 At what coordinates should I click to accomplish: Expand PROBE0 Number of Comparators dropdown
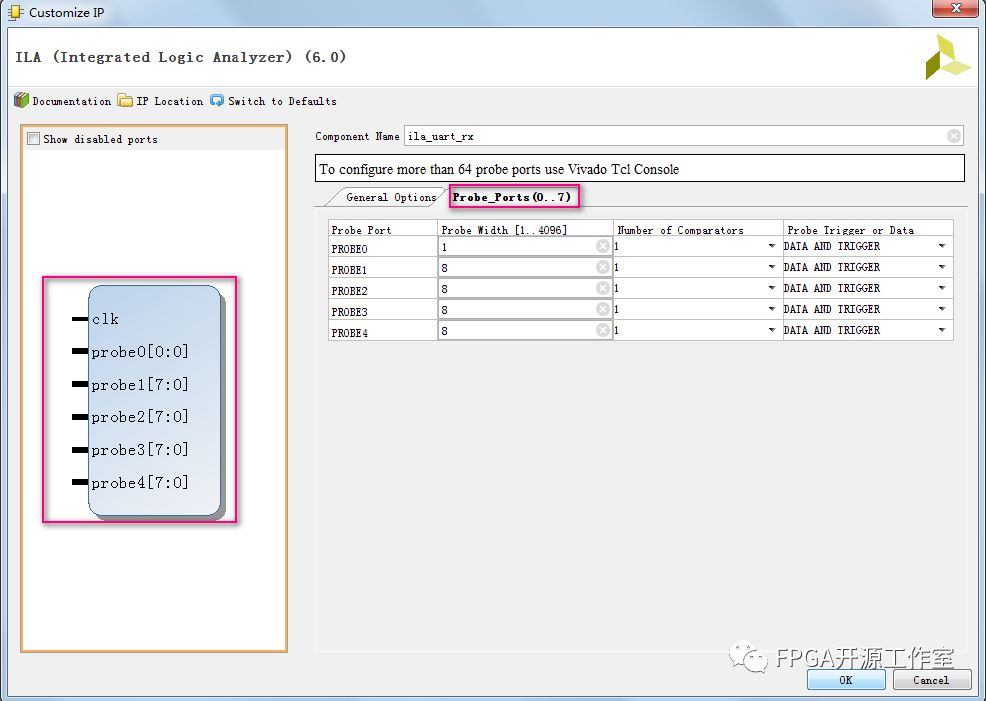(x=771, y=246)
